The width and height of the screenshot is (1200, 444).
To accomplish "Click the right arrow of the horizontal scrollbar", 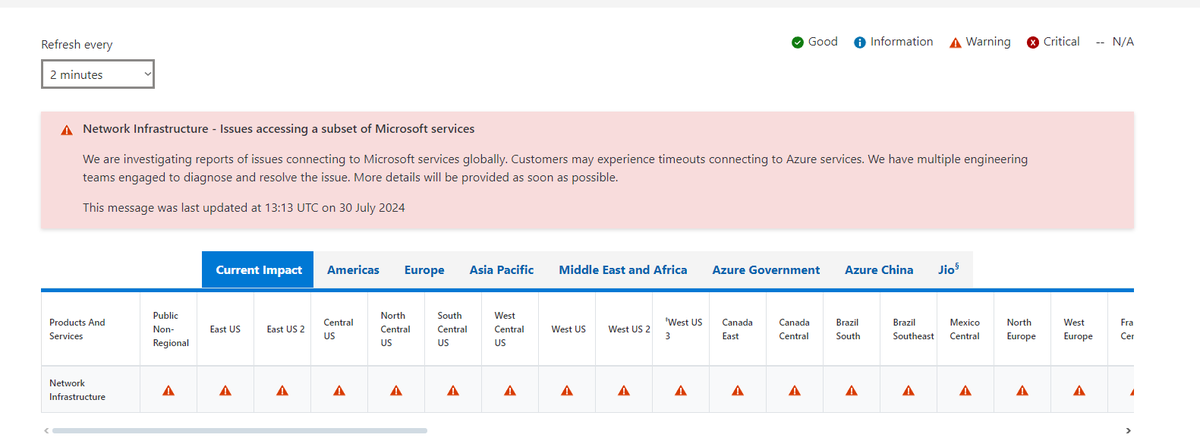I will pyautogui.click(x=1129, y=431).
